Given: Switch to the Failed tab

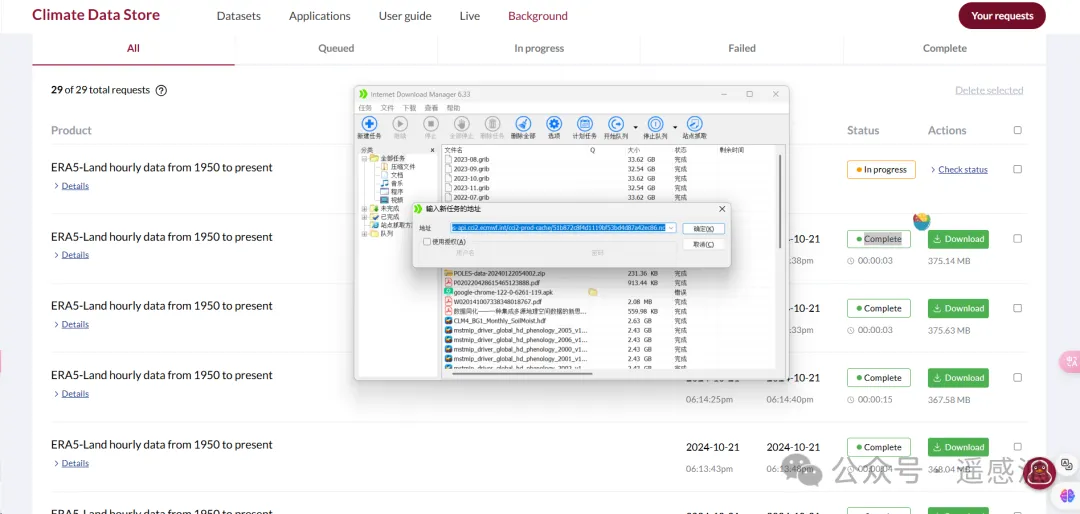Looking at the screenshot, I should pos(742,48).
